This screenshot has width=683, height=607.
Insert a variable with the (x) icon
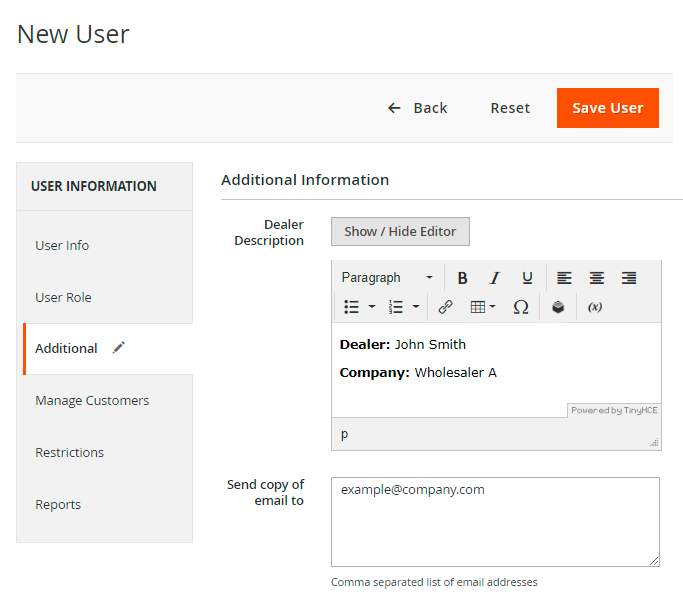pyautogui.click(x=595, y=307)
